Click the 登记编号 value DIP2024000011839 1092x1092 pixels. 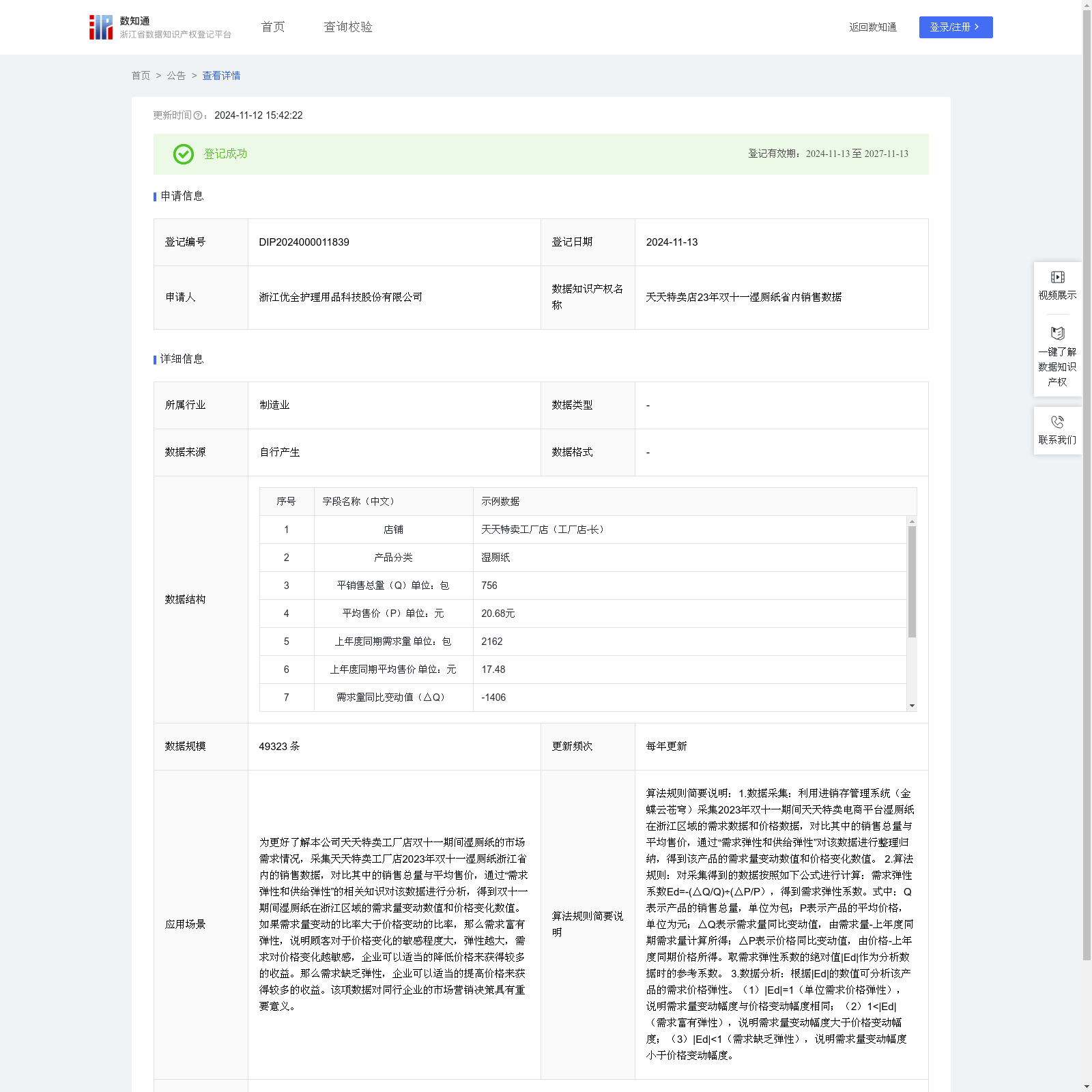(x=304, y=242)
